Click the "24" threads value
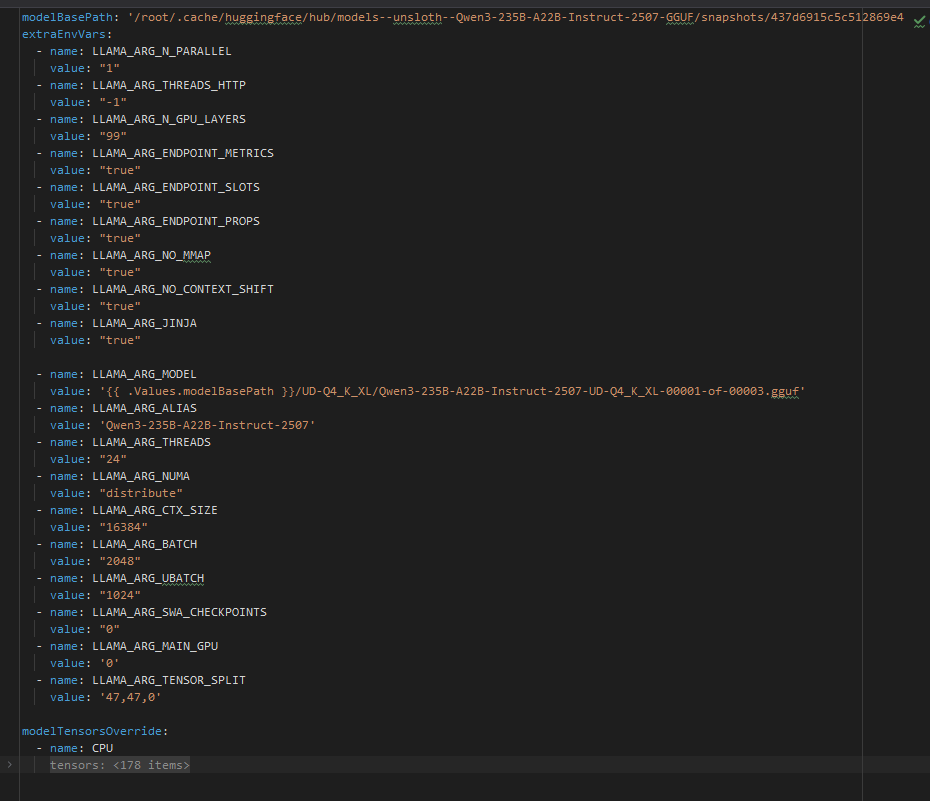Screen dimensions: 930x801 113,459
